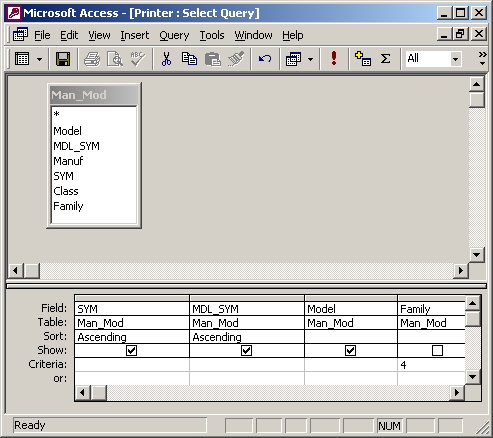Select Manuf field in Man_Mod table
The image size is (493, 438).
point(94,161)
